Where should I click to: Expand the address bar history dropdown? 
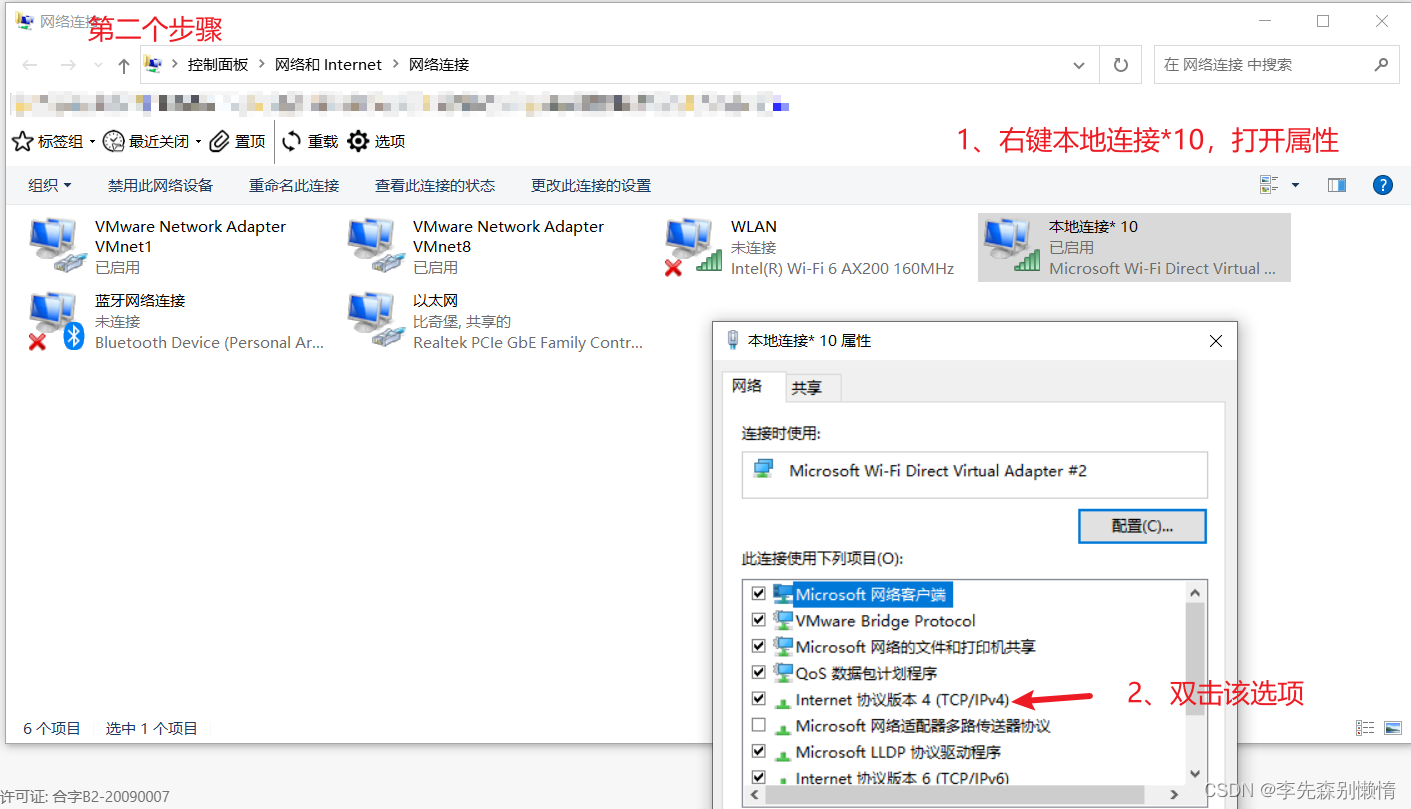pos(1079,65)
